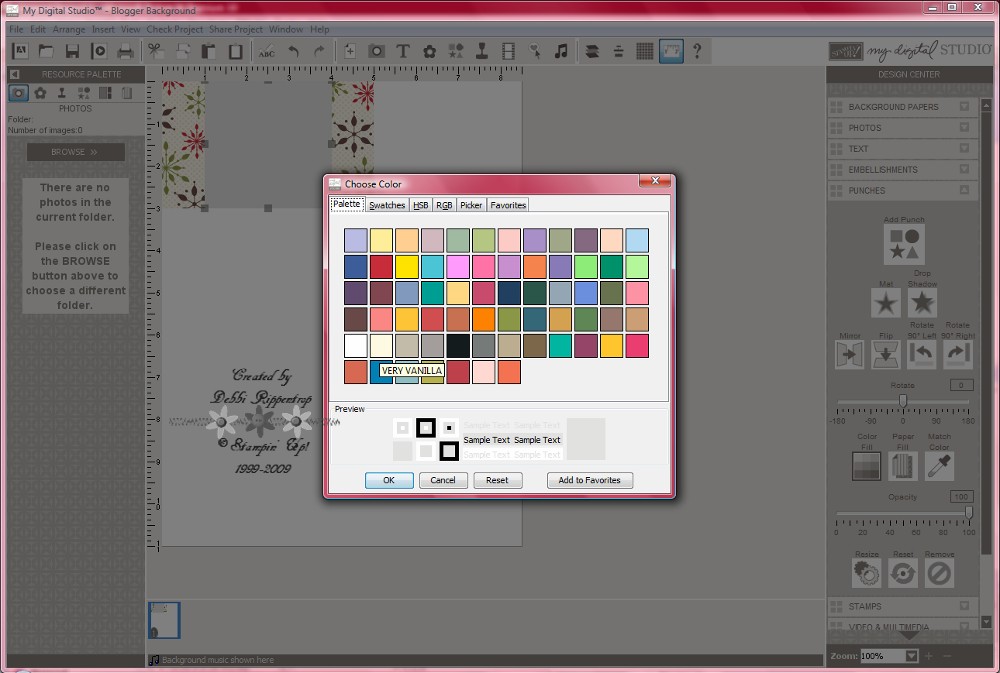Click the Cut scissors toolbar icon
1000x673 pixels.
coord(156,51)
